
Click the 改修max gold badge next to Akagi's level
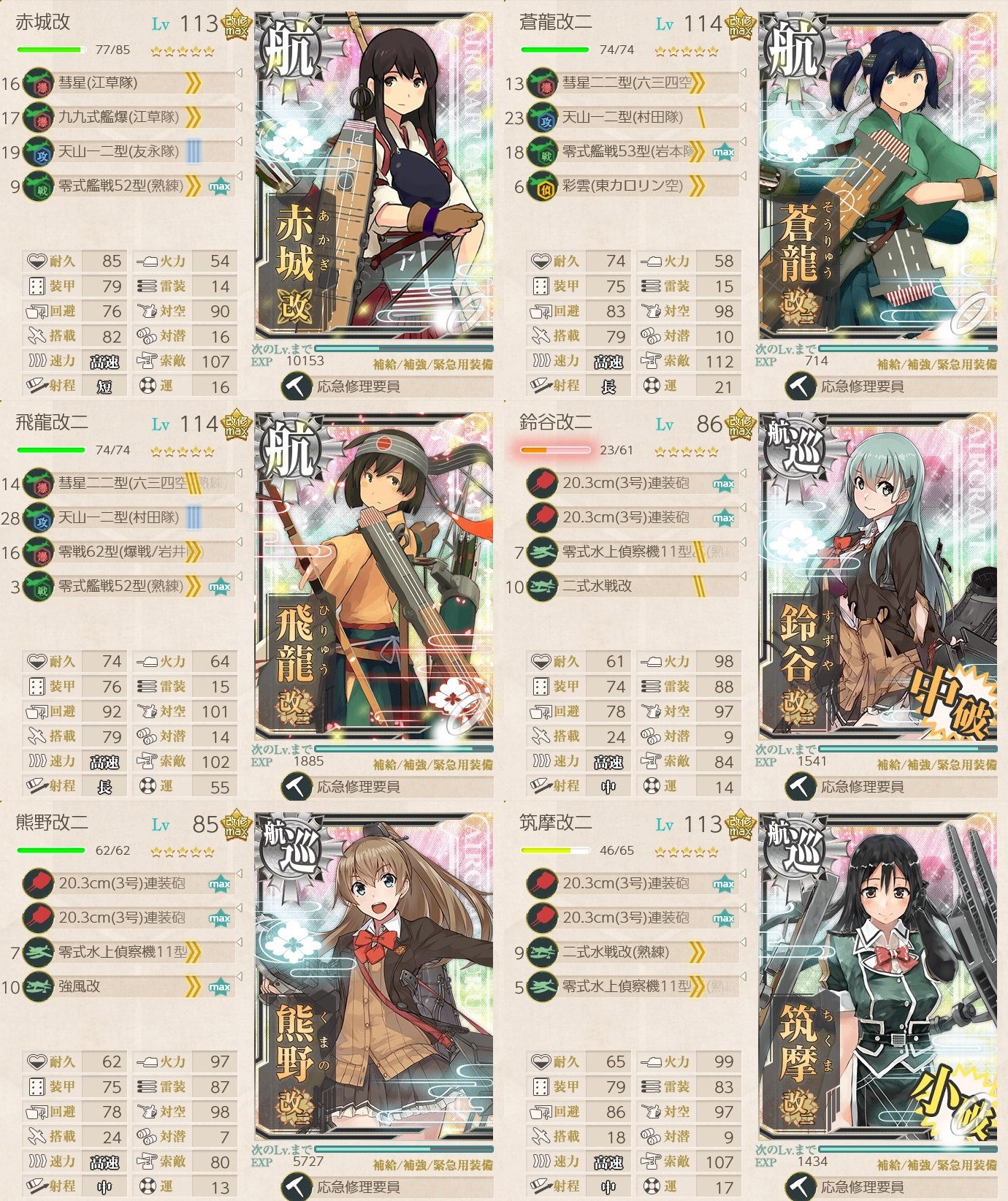click(x=236, y=25)
